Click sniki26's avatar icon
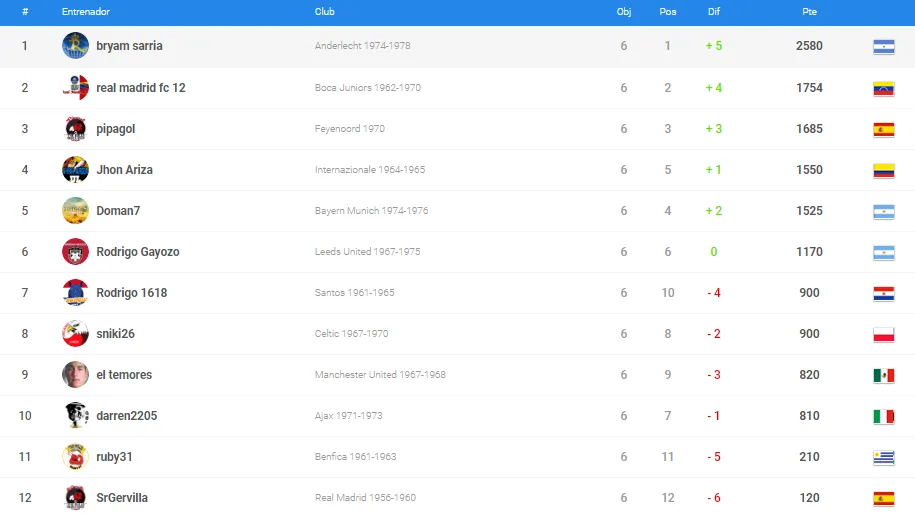The height and width of the screenshot is (517, 915). (75, 334)
